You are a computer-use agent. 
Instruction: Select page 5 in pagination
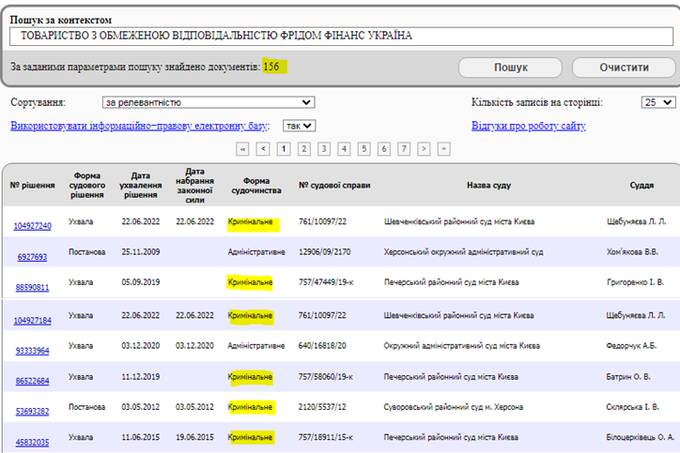point(364,149)
